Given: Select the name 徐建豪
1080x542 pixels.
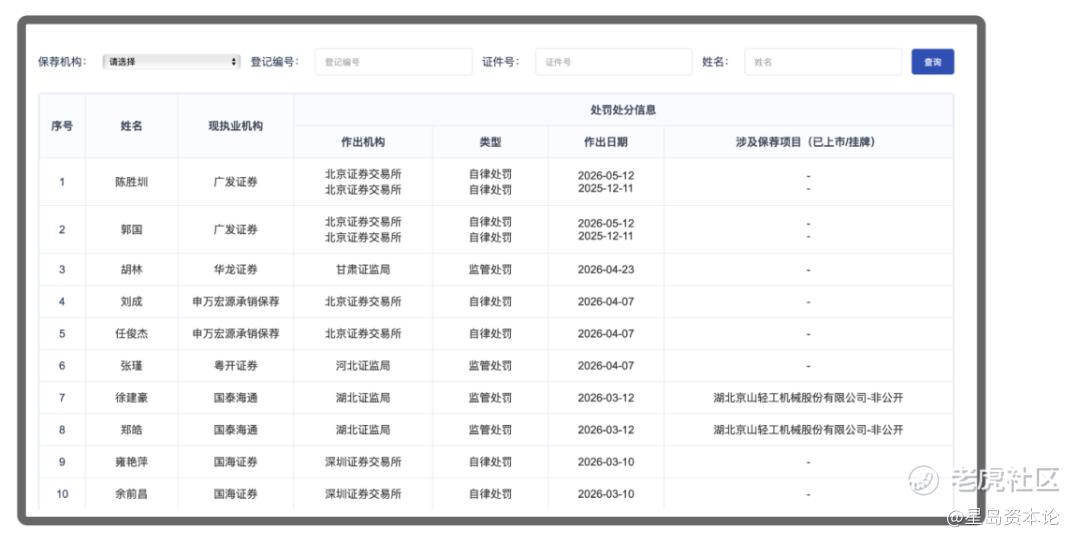Looking at the screenshot, I should pos(132,397).
